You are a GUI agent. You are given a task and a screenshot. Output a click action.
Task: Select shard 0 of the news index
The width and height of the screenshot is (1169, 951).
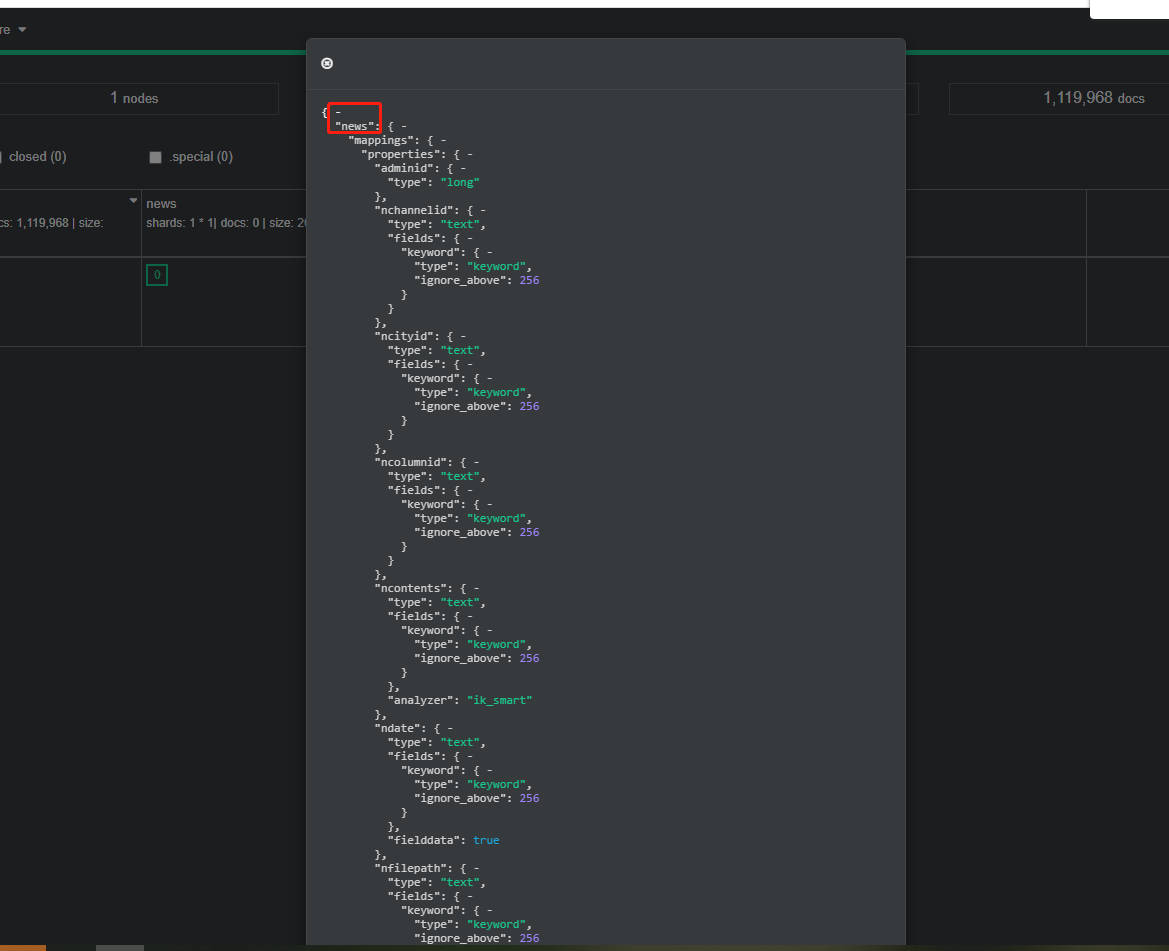pos(157,275)
